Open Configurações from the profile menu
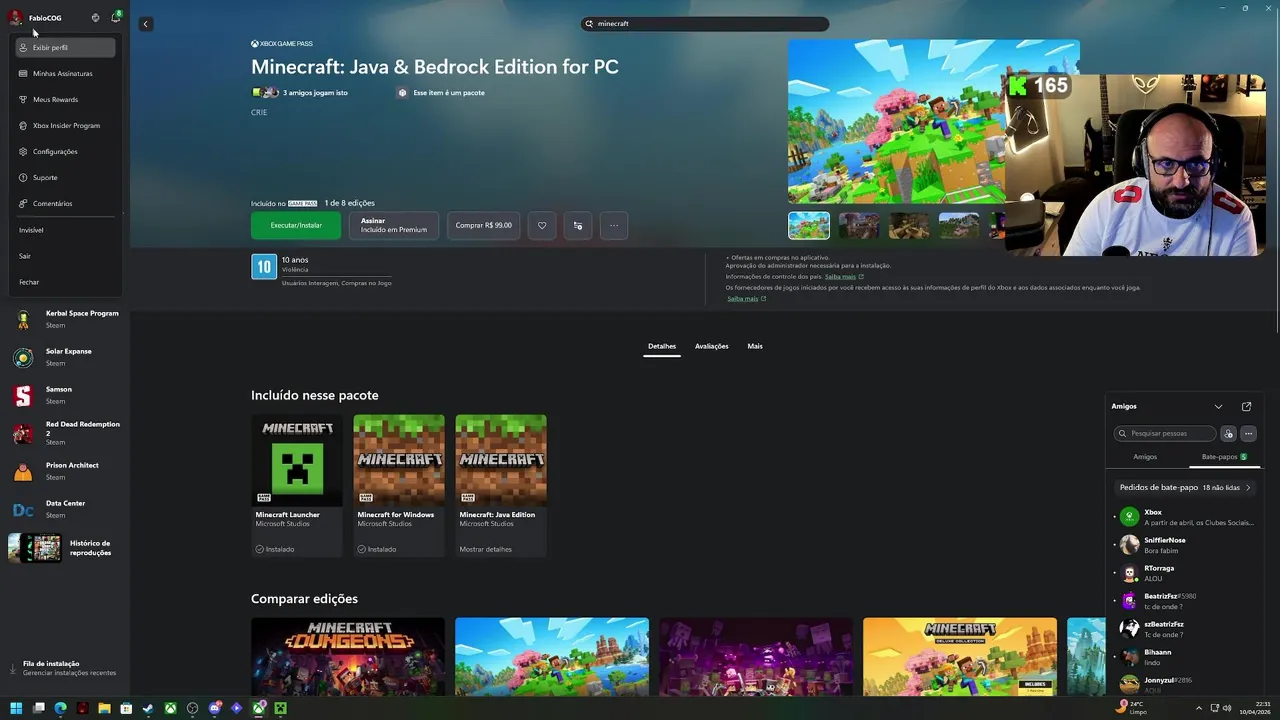Image resolution: width=1280 pixels, height=720 pixels. click(65, 152)
